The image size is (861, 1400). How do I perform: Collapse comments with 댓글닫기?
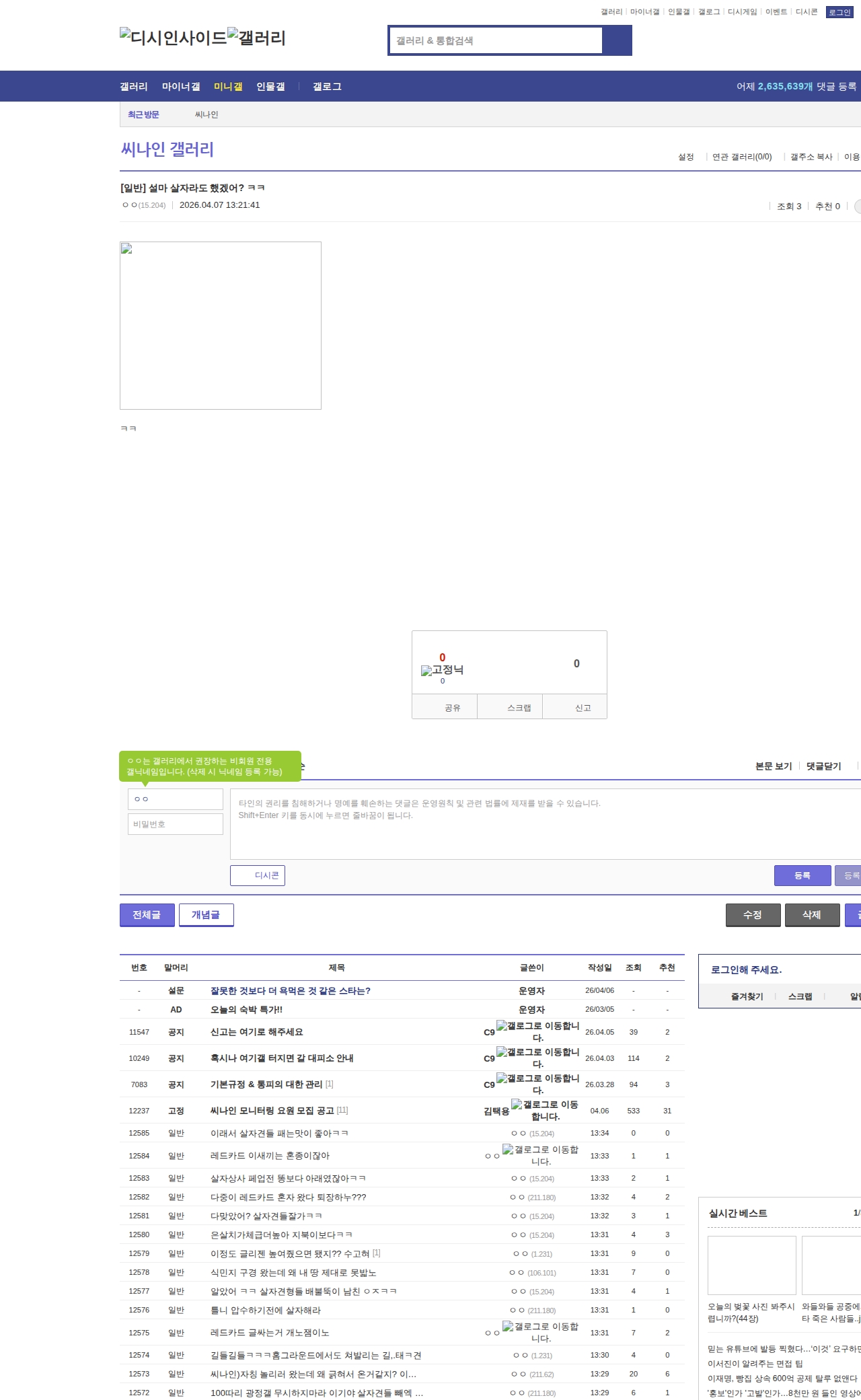point(824,766)
